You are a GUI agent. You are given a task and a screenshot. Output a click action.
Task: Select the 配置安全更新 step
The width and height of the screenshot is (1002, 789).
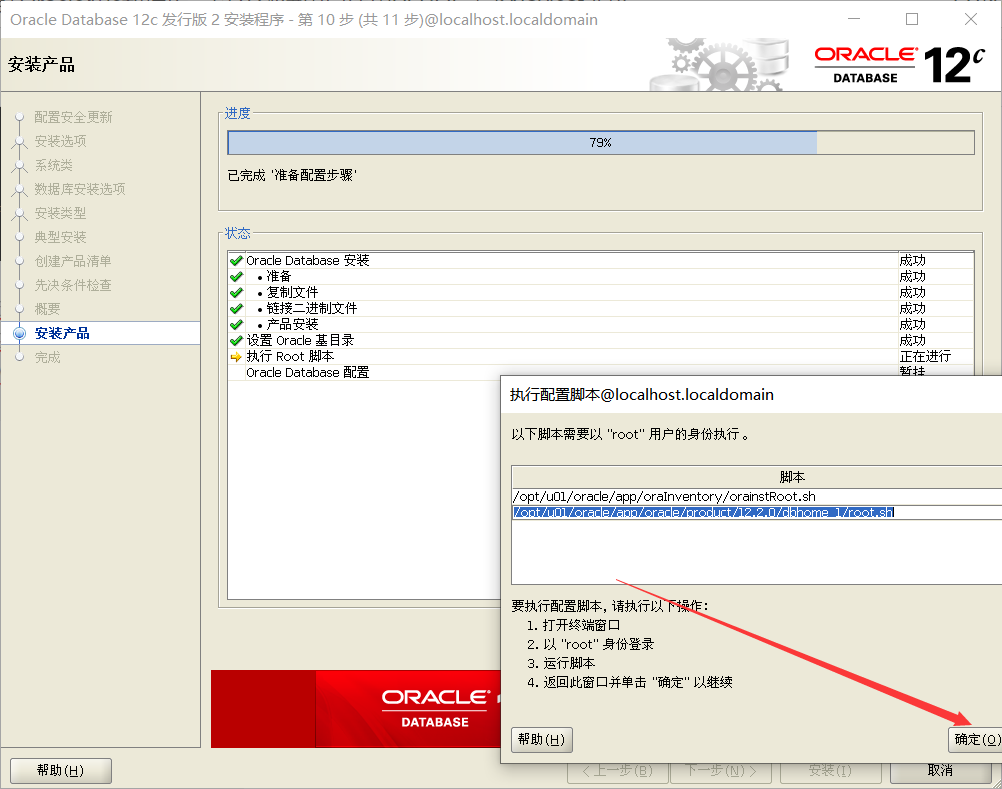[x=73, y=117]
